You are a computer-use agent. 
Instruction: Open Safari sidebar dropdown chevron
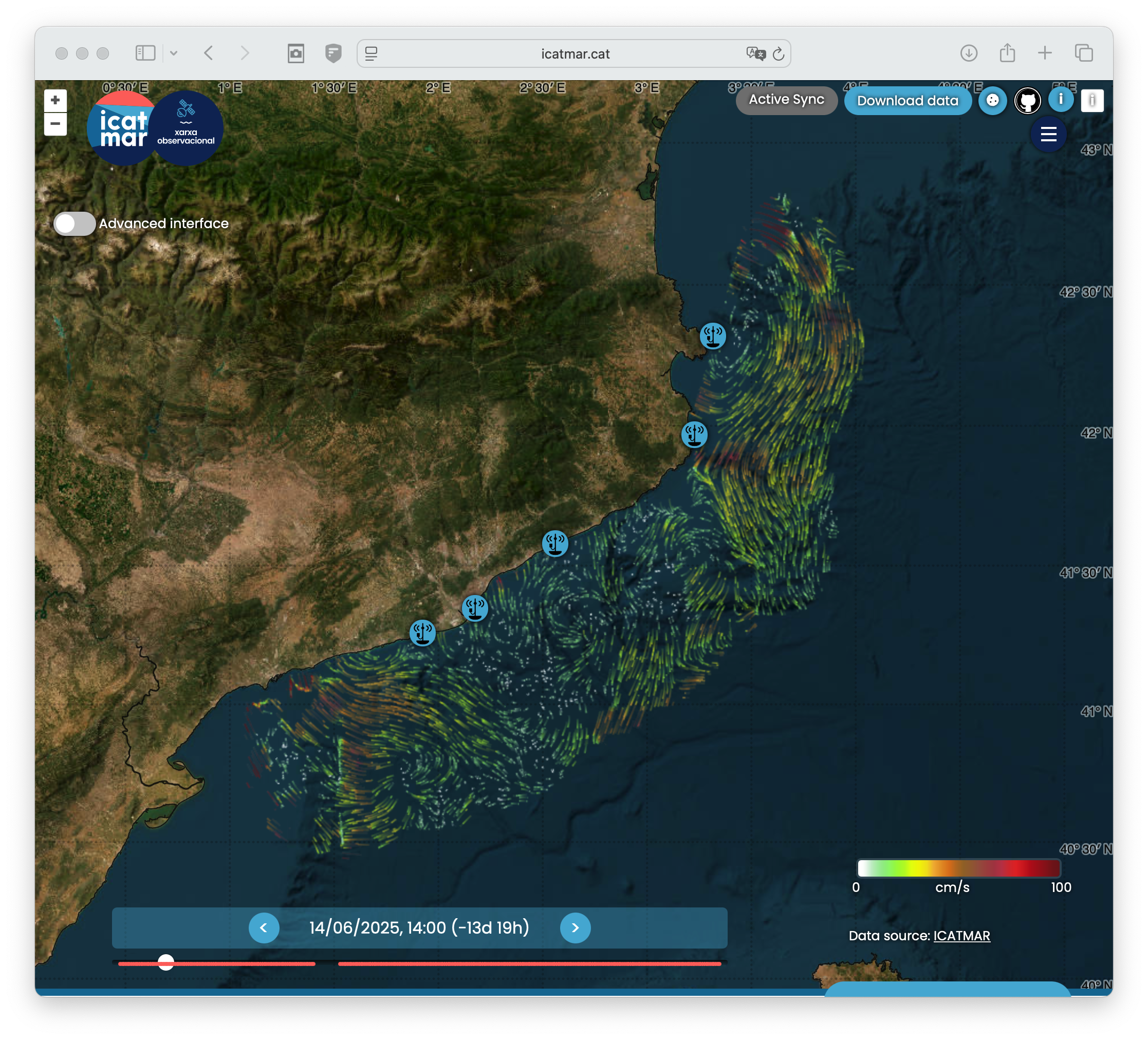[x=174, y=53]
